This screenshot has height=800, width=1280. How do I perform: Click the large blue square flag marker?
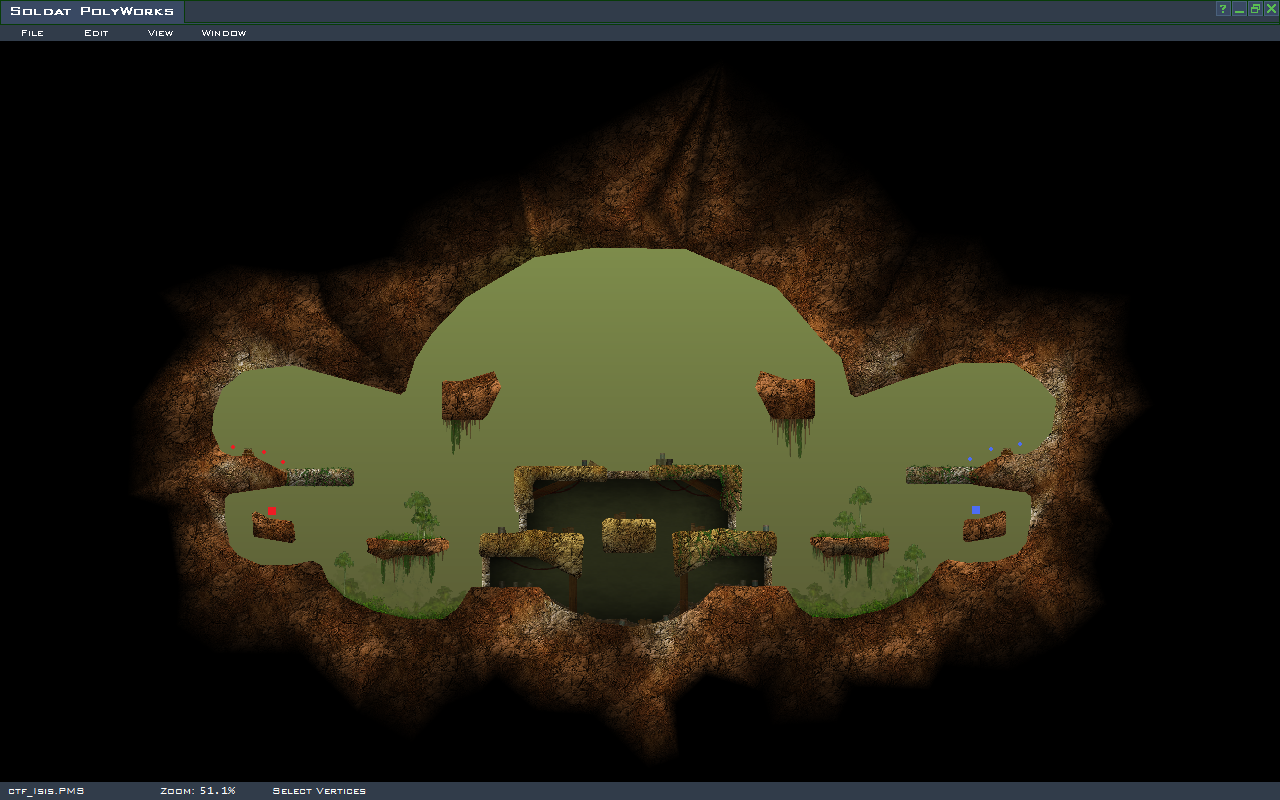[x=975, y=510]
